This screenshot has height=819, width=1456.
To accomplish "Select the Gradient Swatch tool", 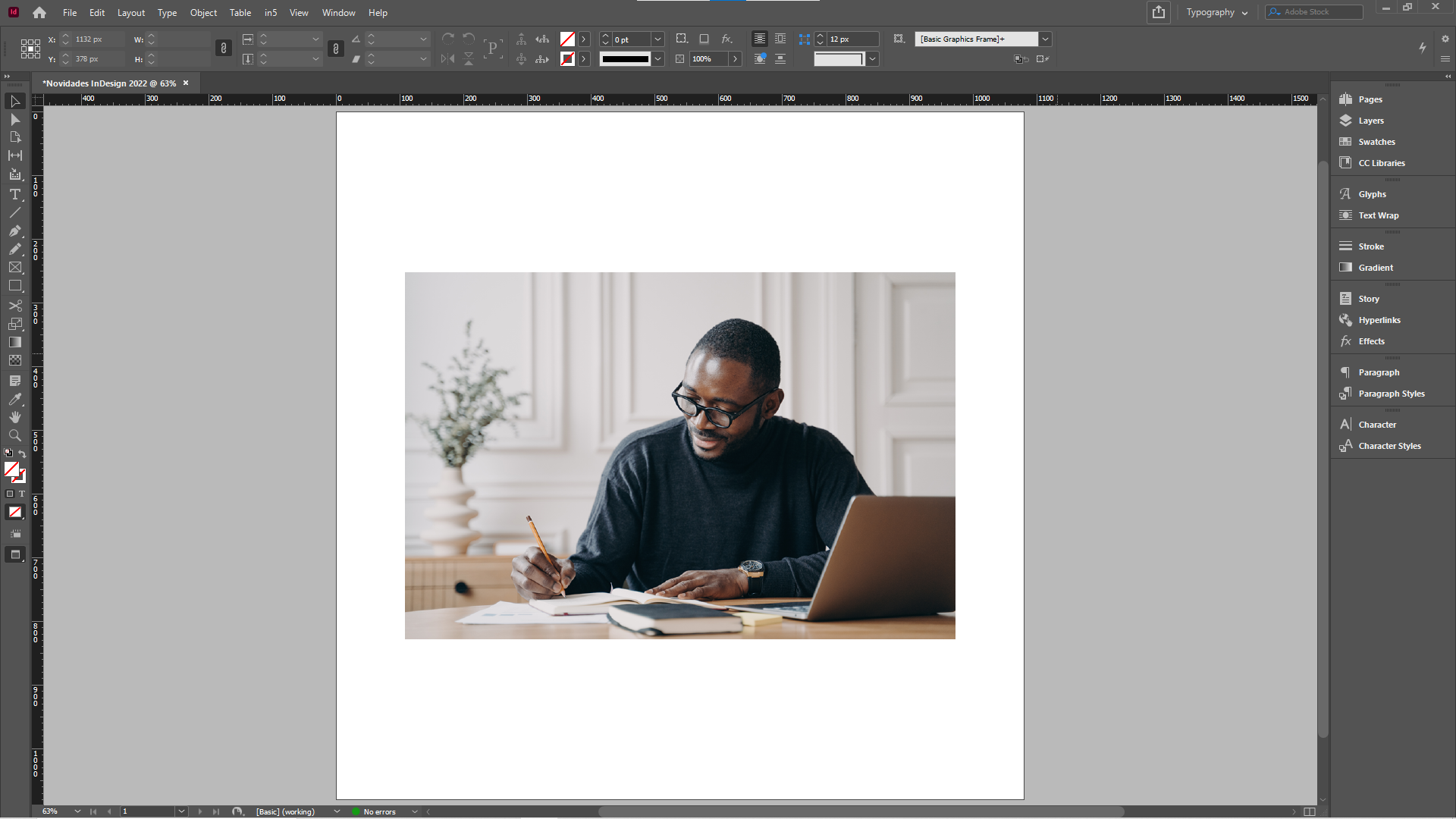I will click(14, 342).
